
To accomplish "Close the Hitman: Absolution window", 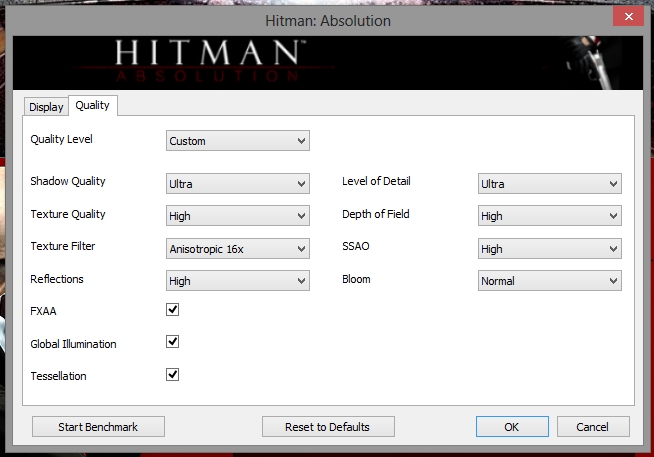I will [x=629, y=16].
